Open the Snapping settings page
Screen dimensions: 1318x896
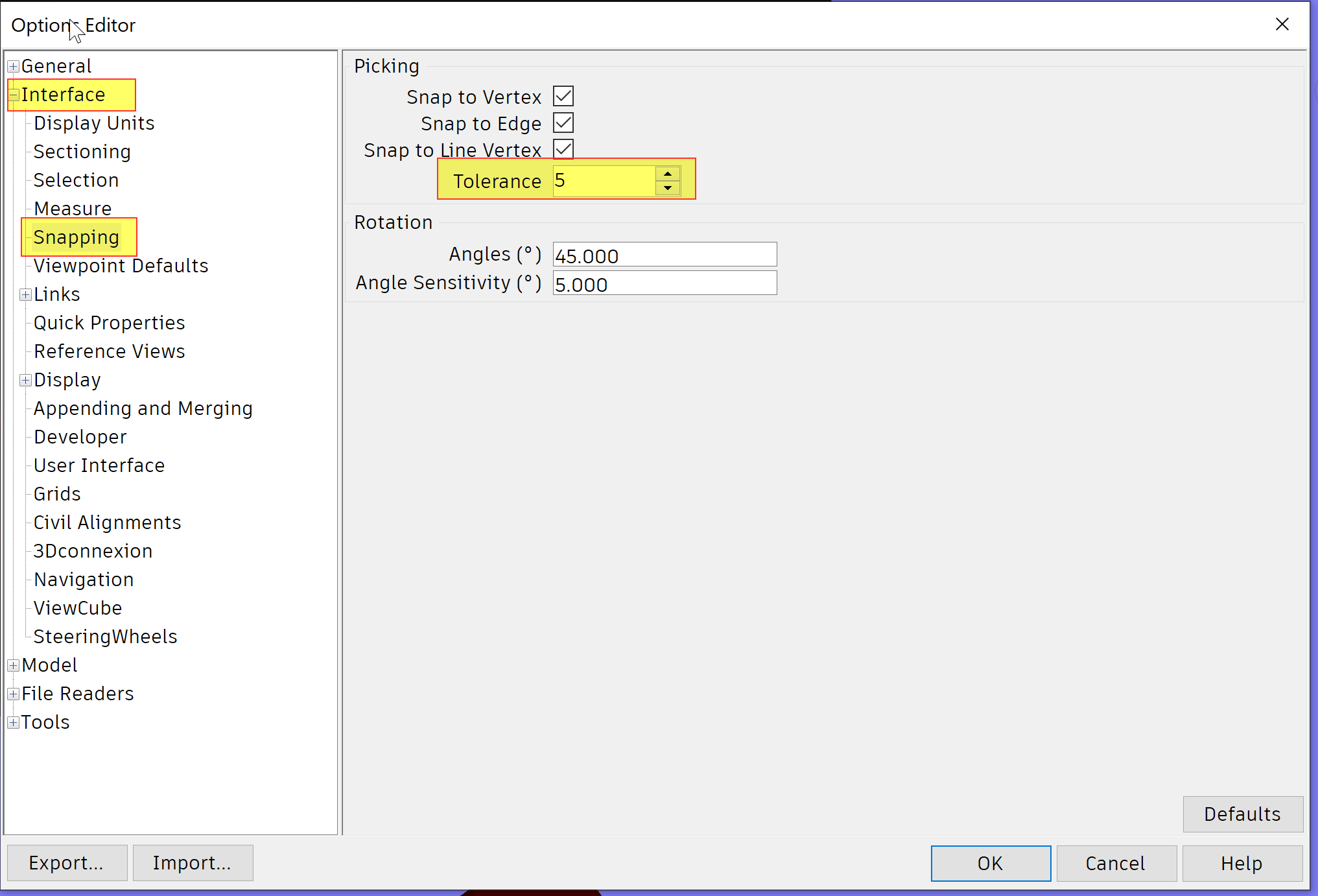pyautogui.click(x=77, y=237)
